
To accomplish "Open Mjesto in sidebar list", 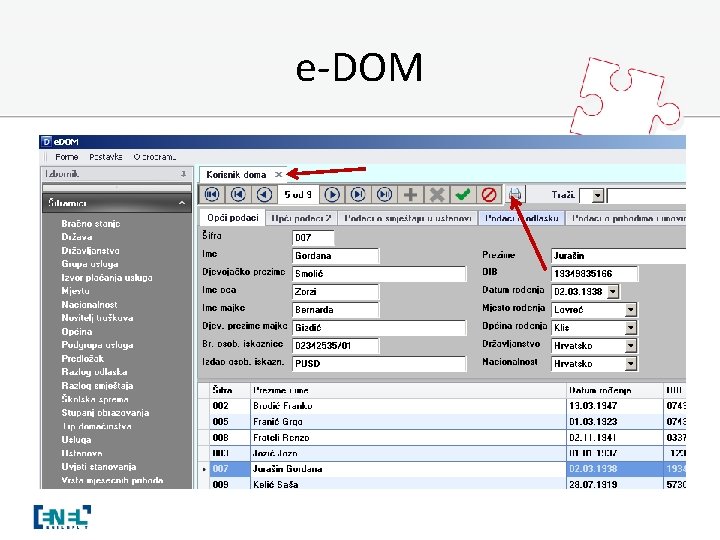I will (x=75, y=291).
